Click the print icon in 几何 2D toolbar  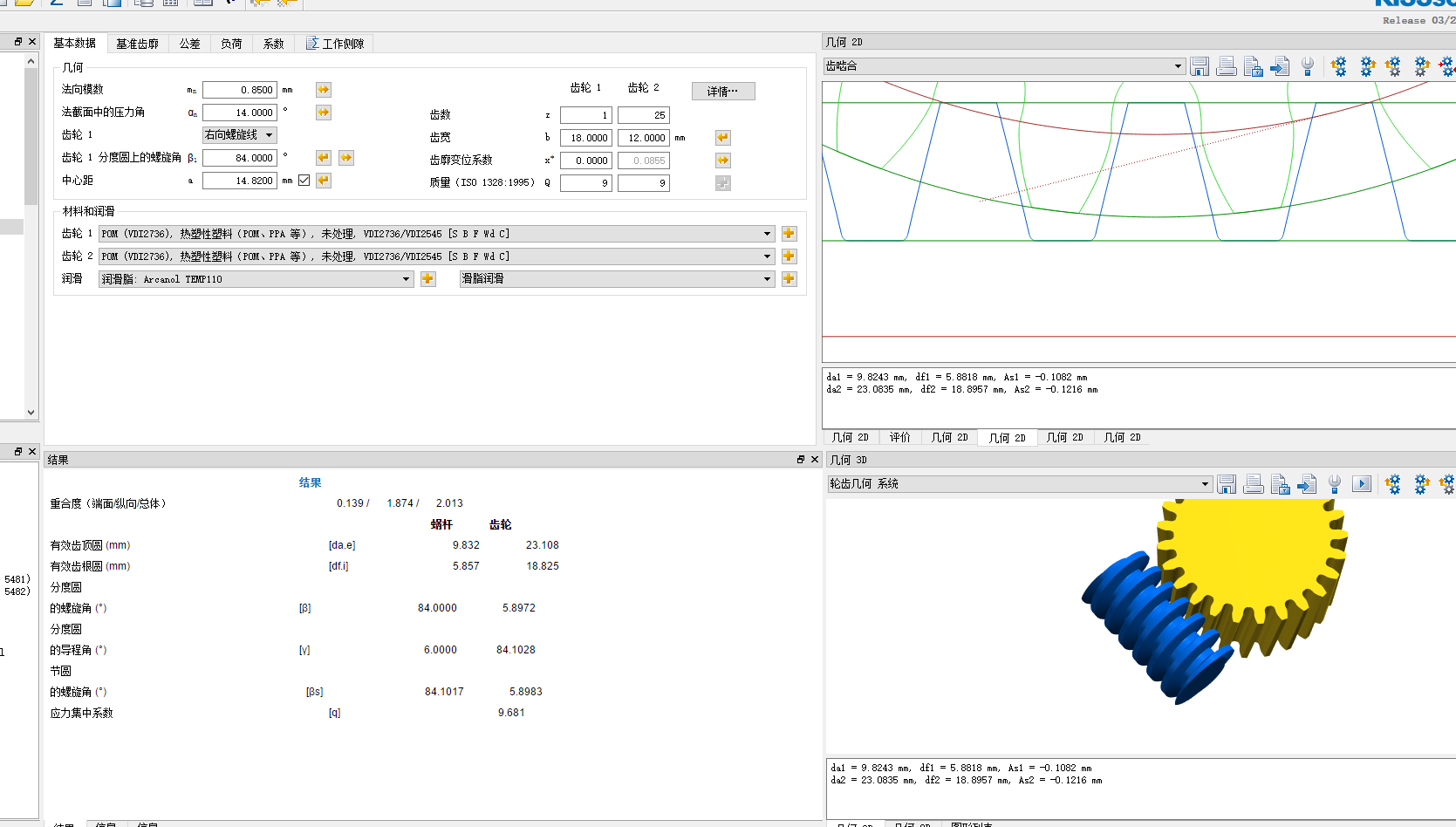coord(1227,66)
